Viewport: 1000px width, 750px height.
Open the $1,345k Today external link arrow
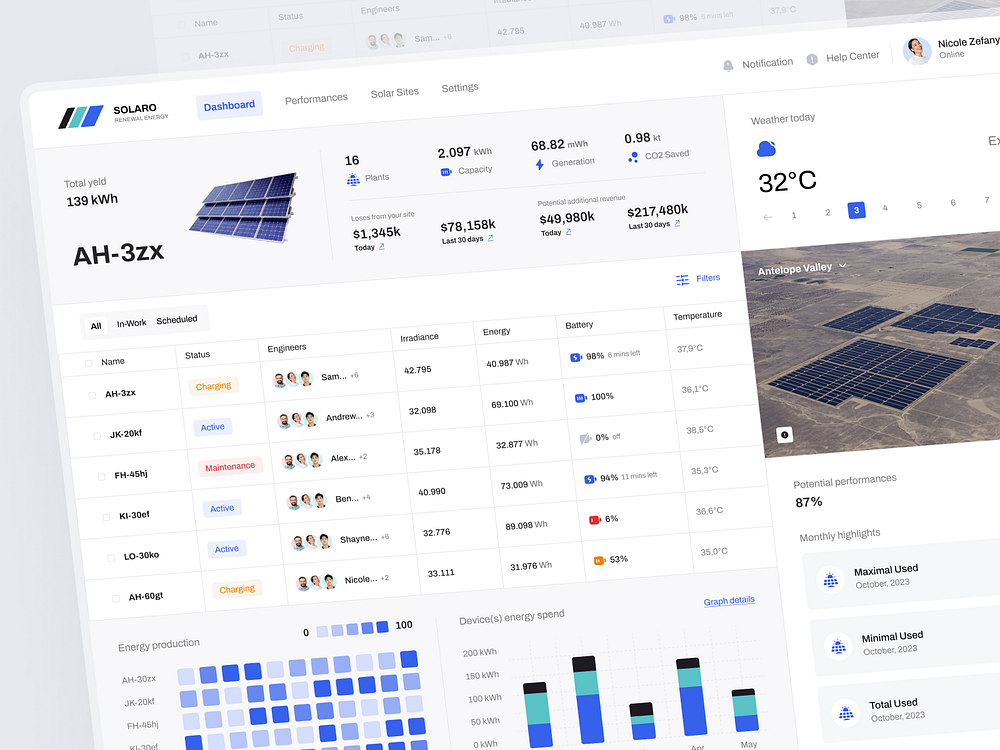click(381, 246)
